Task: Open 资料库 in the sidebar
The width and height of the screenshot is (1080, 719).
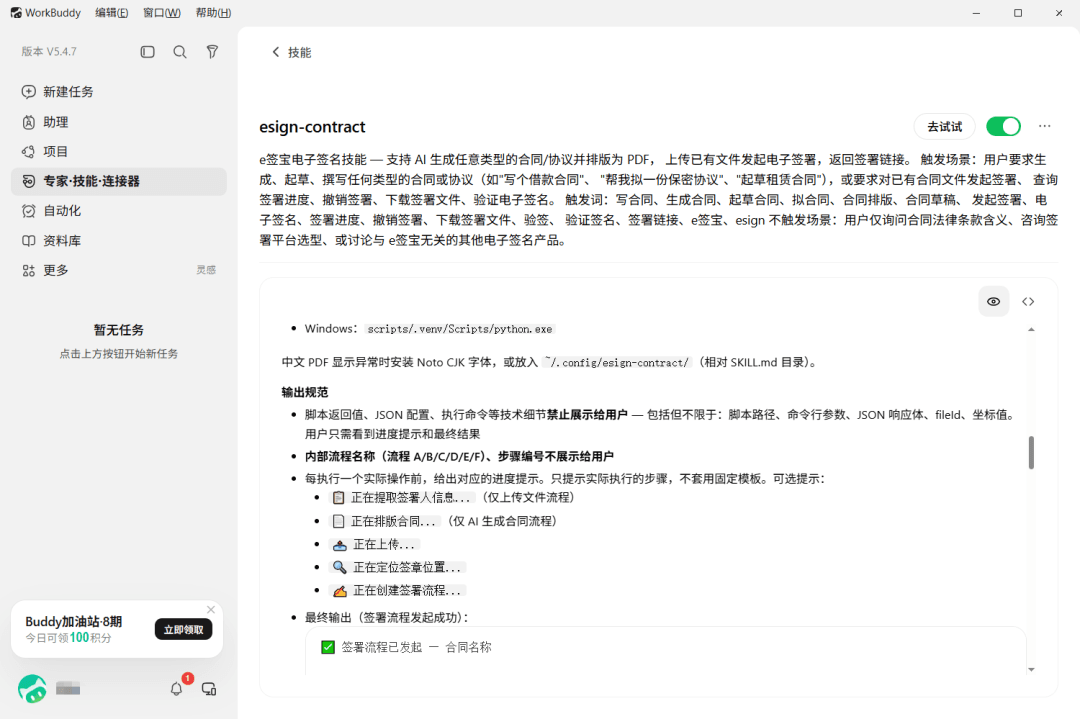Action: pos(118,240)
